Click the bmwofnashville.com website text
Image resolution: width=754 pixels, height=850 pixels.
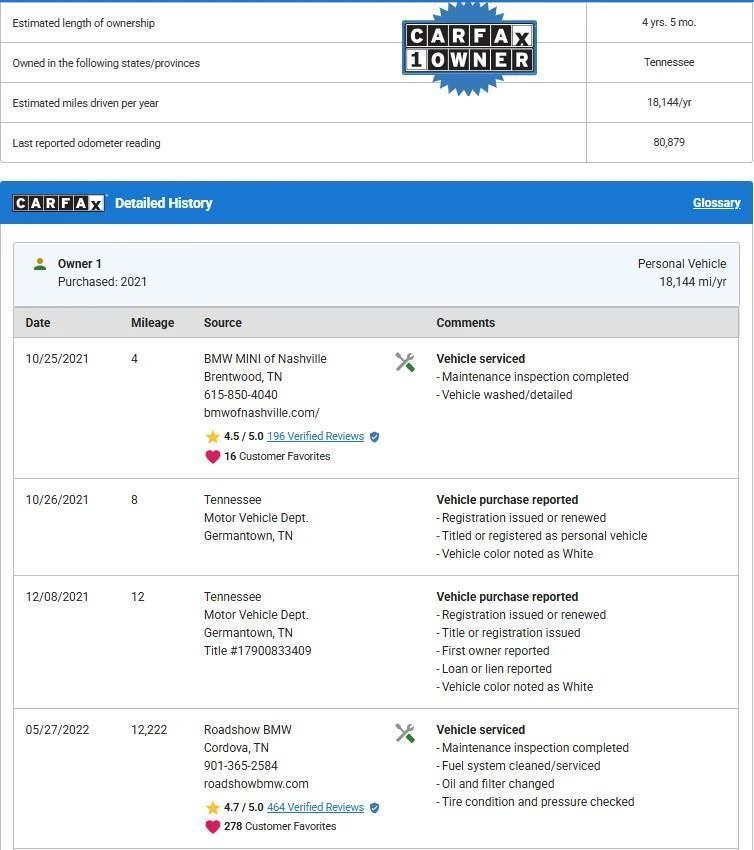click(261, 413)
